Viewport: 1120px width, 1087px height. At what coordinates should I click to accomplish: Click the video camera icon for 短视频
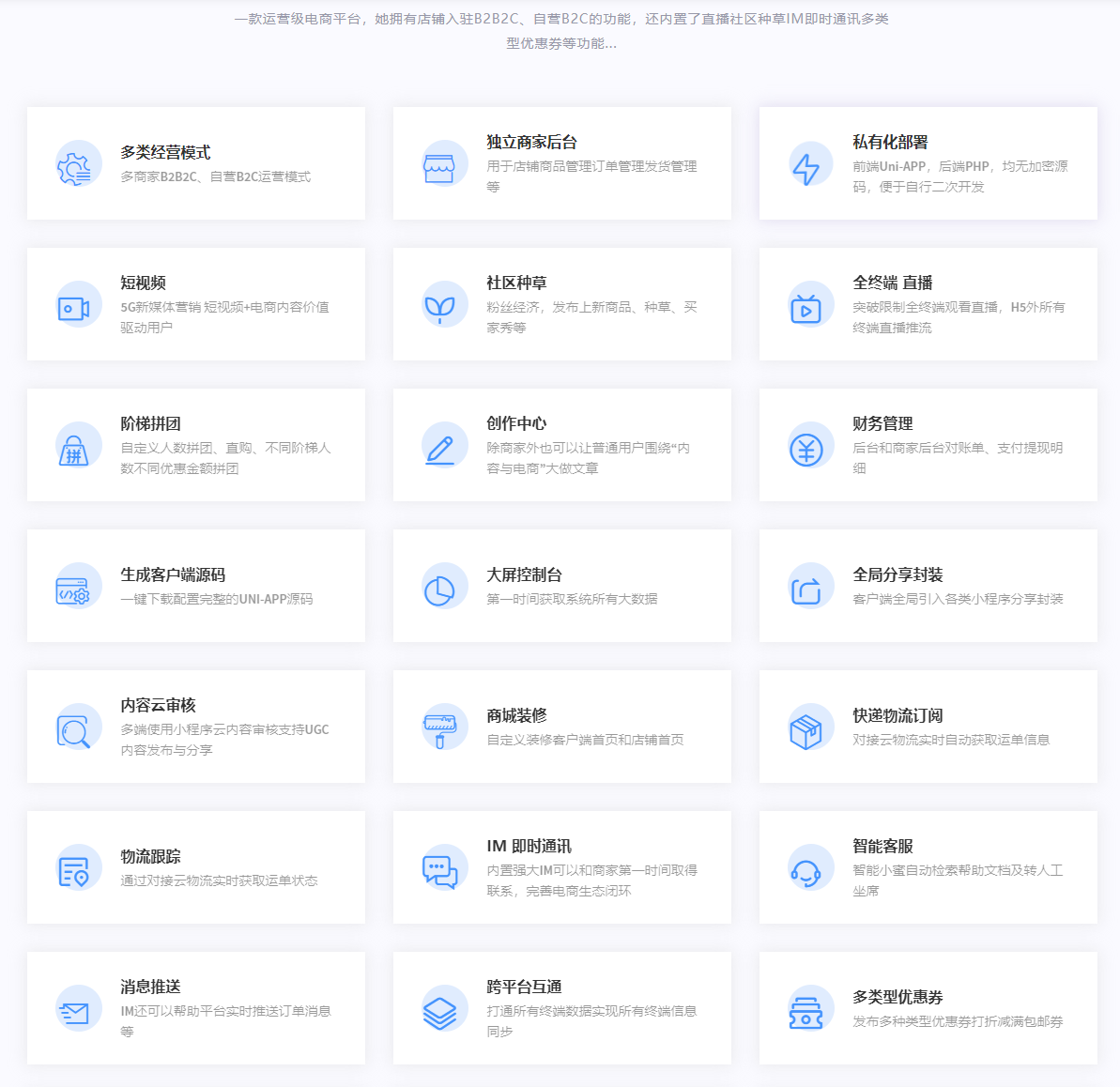click(75, 307)
